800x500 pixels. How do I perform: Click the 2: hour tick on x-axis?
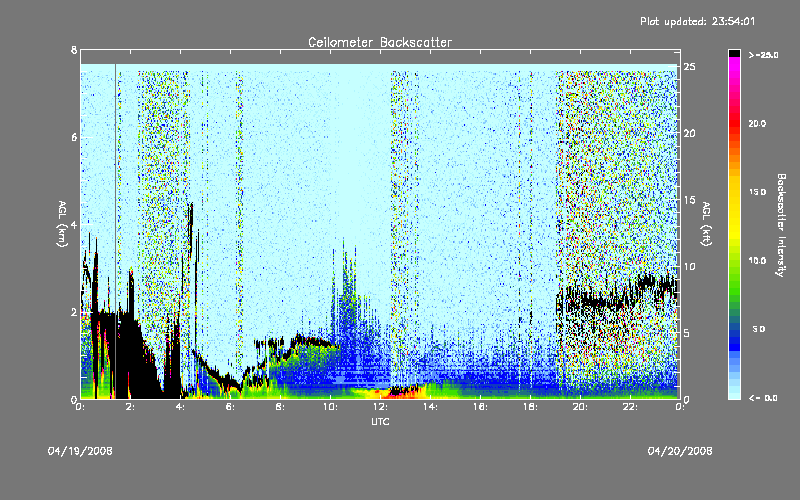(x=131, y=407)
